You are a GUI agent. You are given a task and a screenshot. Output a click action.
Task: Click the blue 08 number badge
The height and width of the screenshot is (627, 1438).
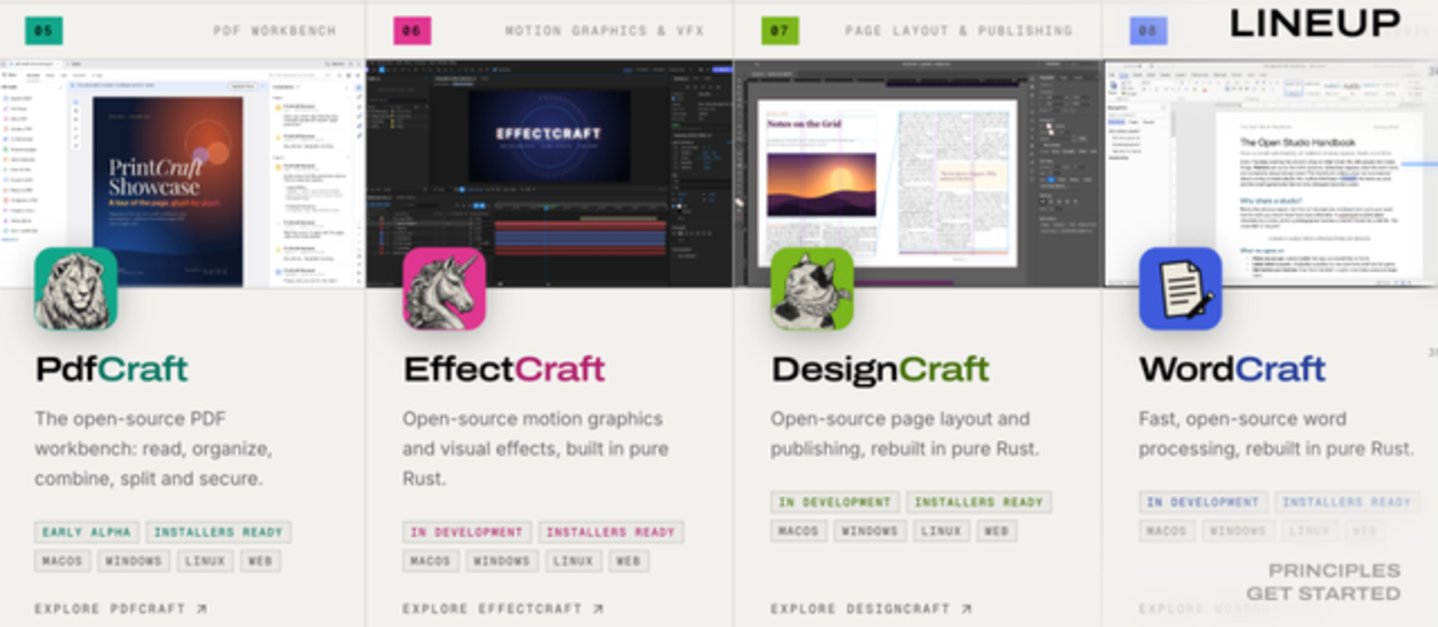tap(1148, 30)
